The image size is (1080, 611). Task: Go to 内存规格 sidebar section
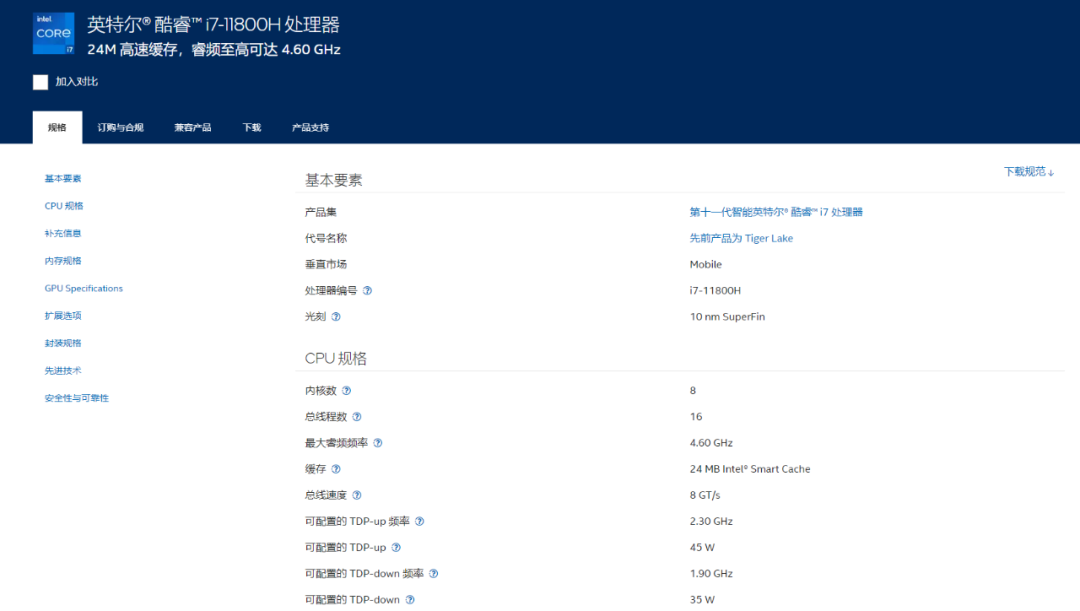pyautogui.click(x=63, y=261)
